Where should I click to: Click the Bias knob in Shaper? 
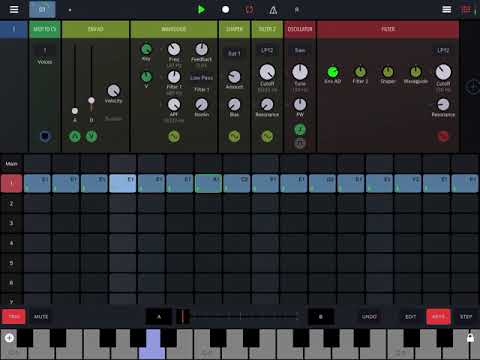tap(234, 105)
